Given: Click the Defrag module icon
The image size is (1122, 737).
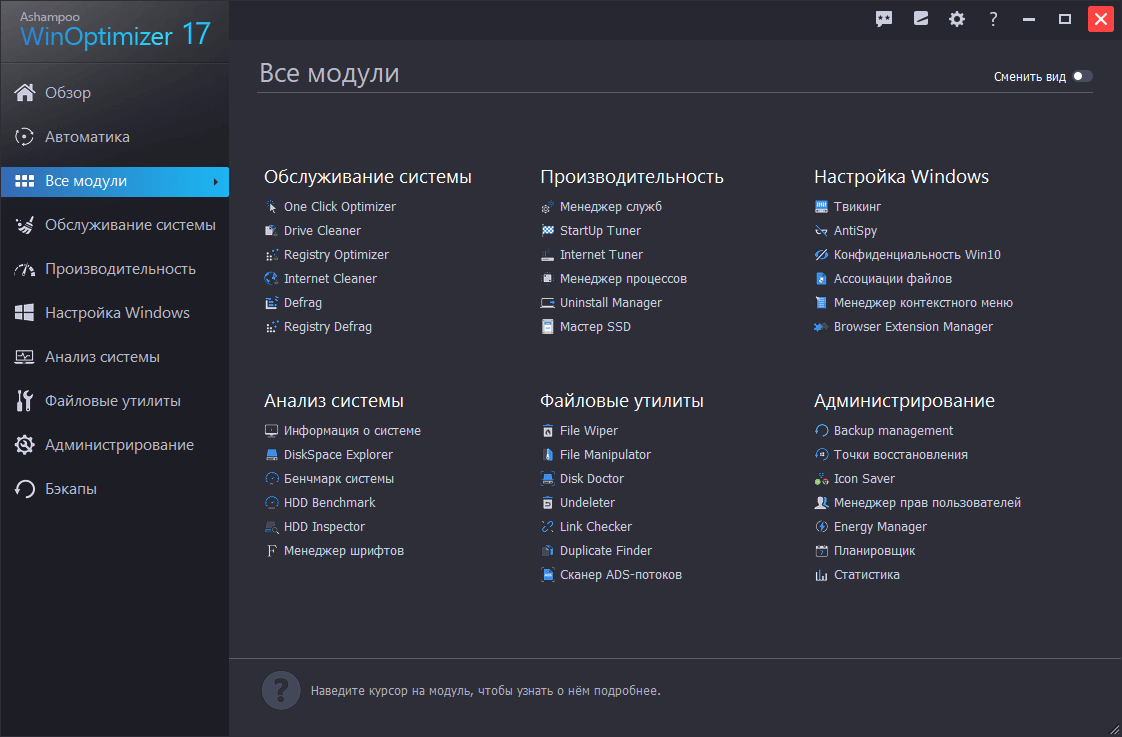Looking at the screenshot, I should [x=271, y=303].
